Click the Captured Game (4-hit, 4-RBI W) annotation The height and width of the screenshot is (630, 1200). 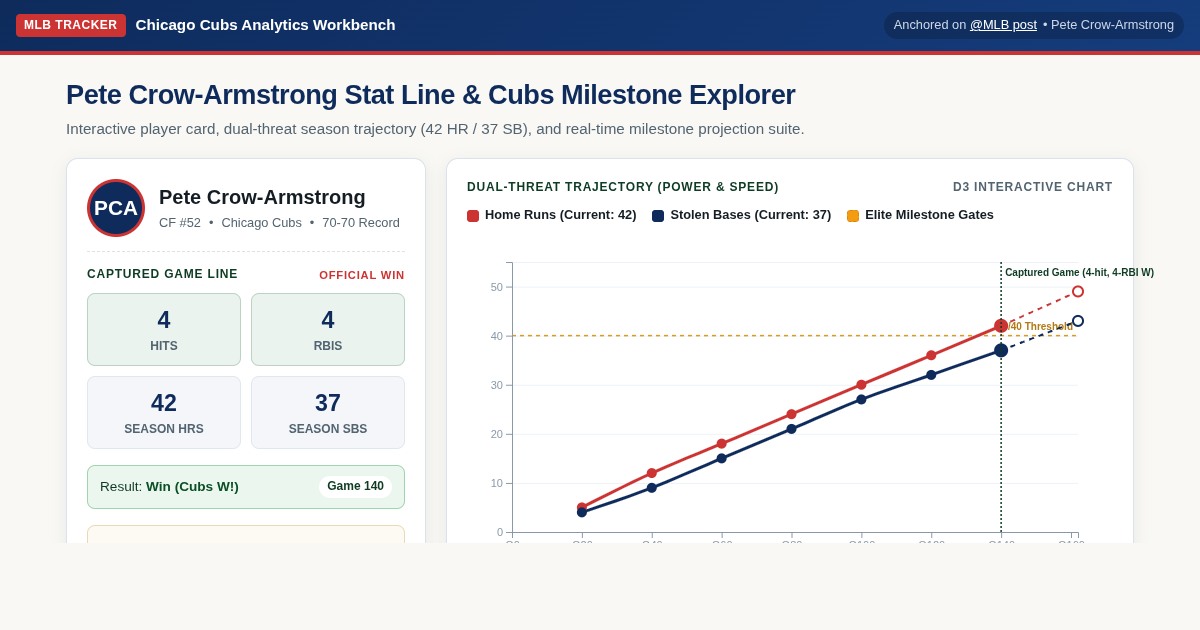pyautogui.click(x=1079, y=273)
